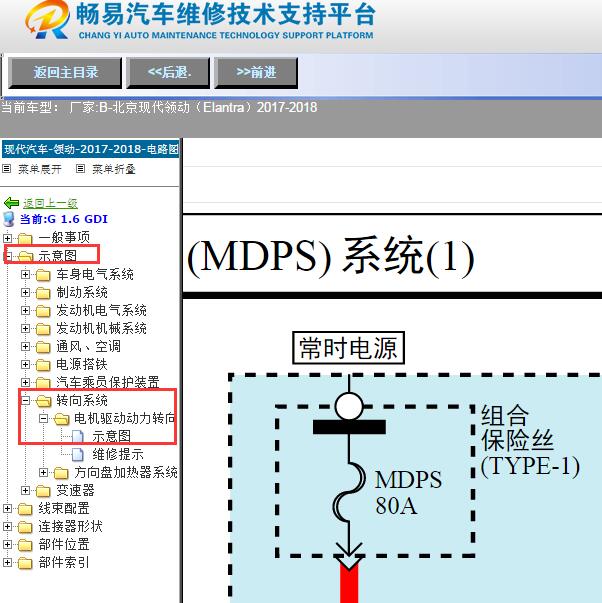Click the 通风、空调 folder icon

[x=43, y=347]
